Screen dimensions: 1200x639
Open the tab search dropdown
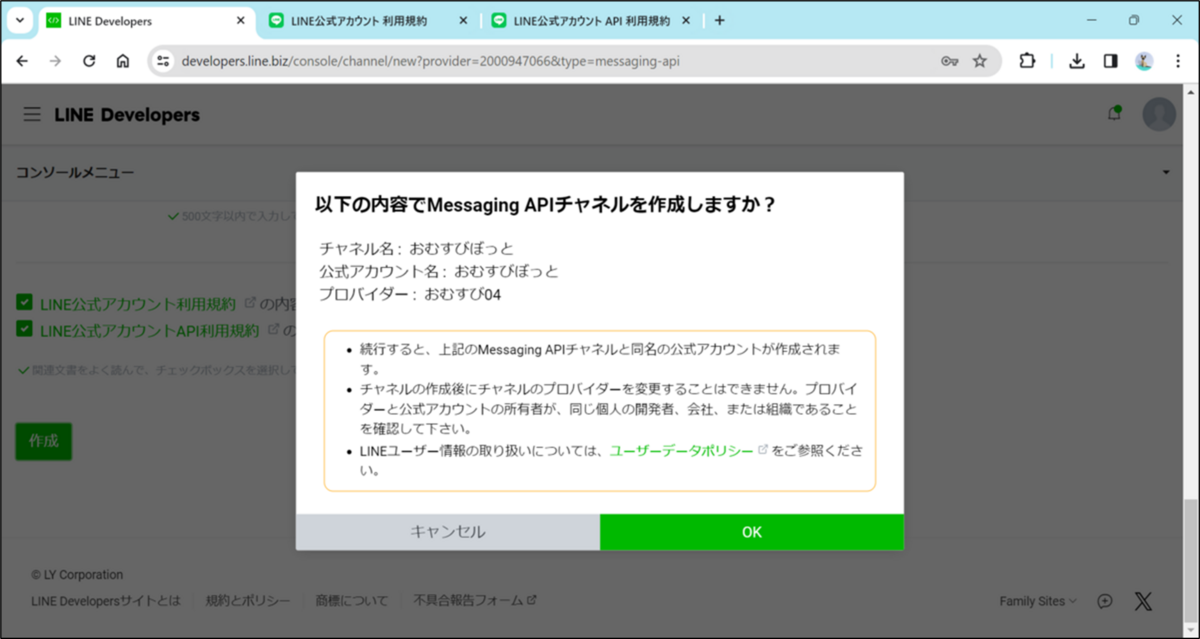(19, 20)
